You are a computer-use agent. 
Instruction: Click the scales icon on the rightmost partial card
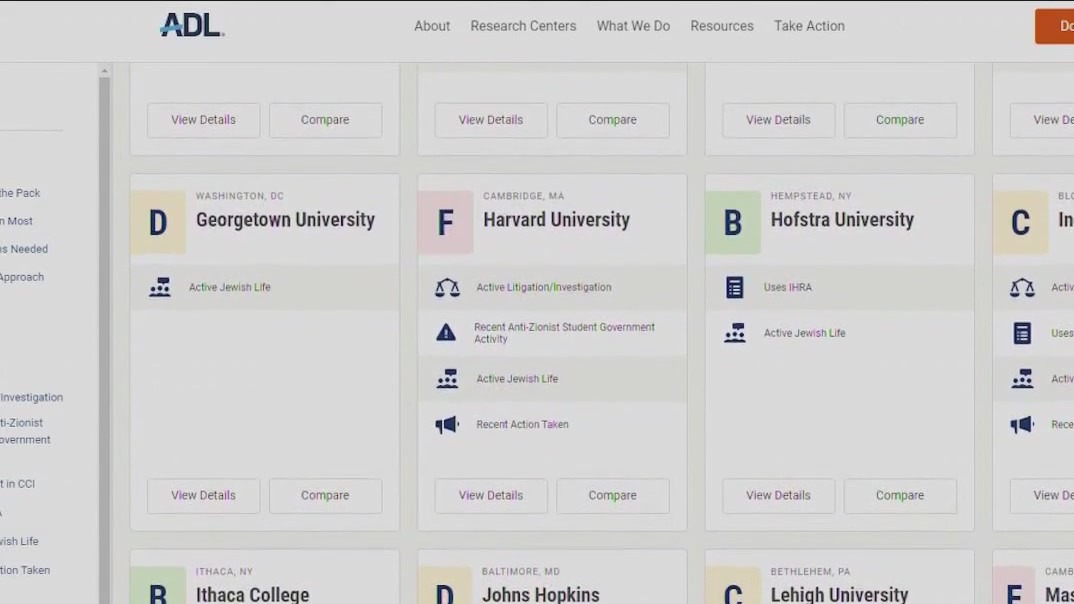1022,287
